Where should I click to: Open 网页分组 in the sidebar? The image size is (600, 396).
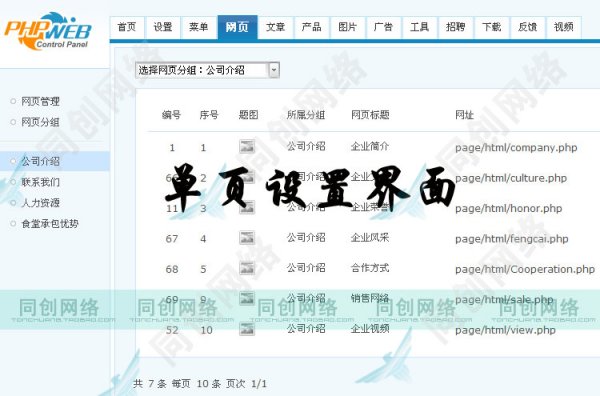click(40, 122)
